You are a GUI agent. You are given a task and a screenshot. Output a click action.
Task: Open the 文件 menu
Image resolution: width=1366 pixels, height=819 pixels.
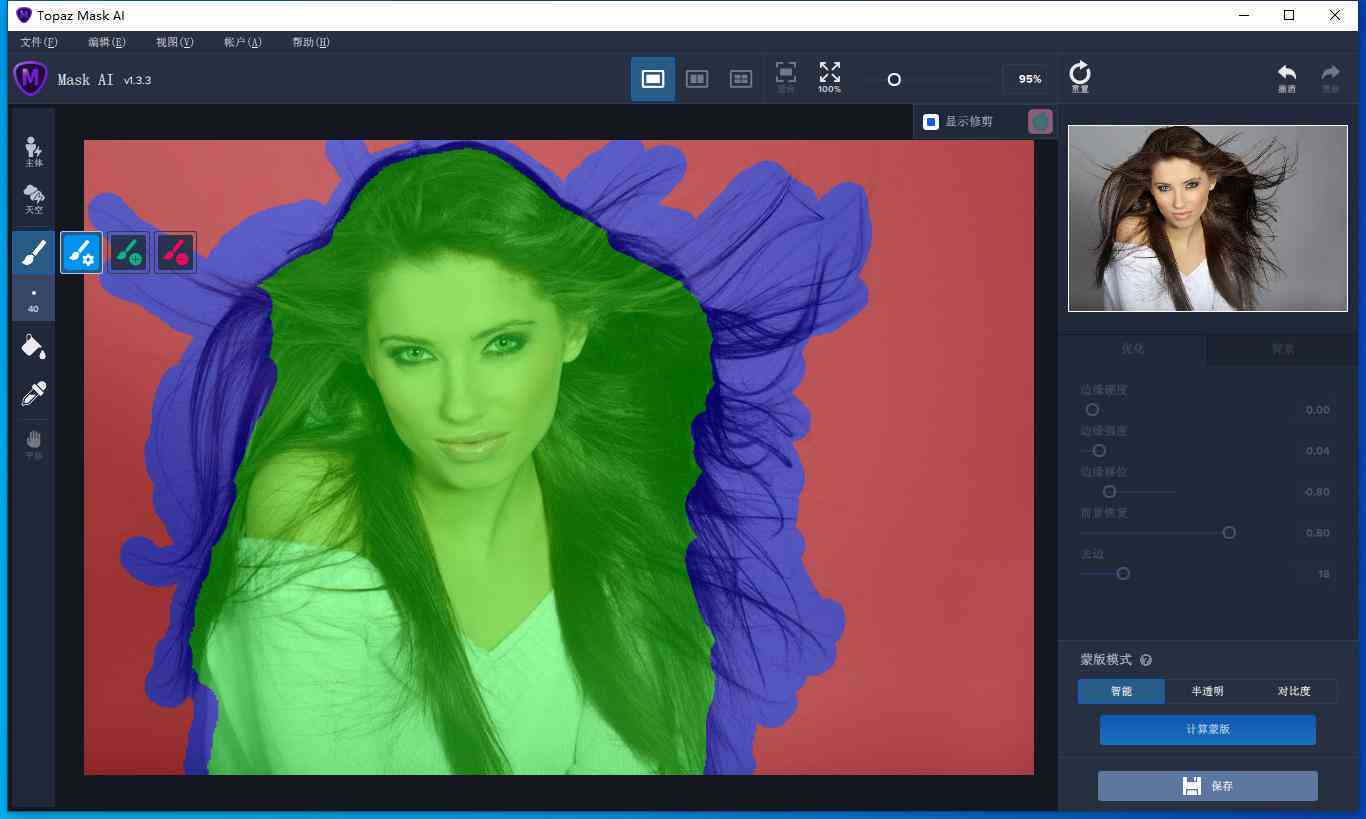[39, 42]
